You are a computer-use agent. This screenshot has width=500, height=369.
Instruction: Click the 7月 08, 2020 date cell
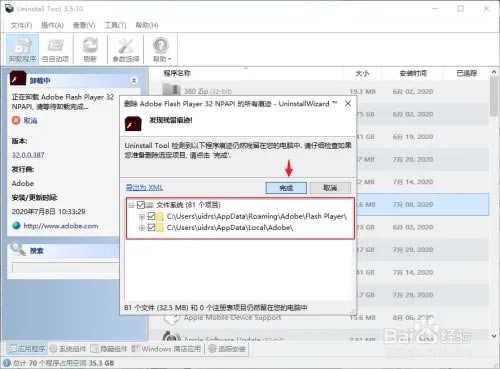tap(413, 204)
